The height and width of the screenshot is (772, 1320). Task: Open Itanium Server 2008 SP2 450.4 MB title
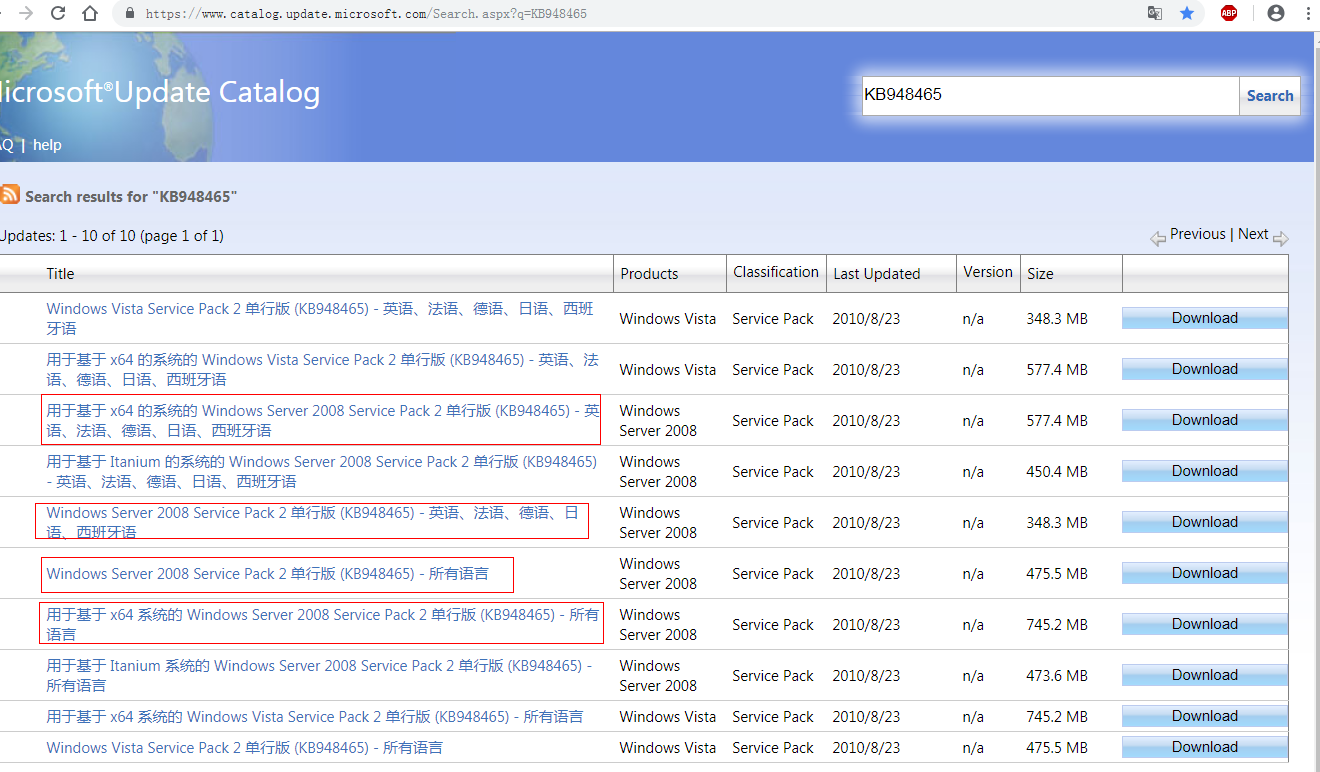point(321,471)
